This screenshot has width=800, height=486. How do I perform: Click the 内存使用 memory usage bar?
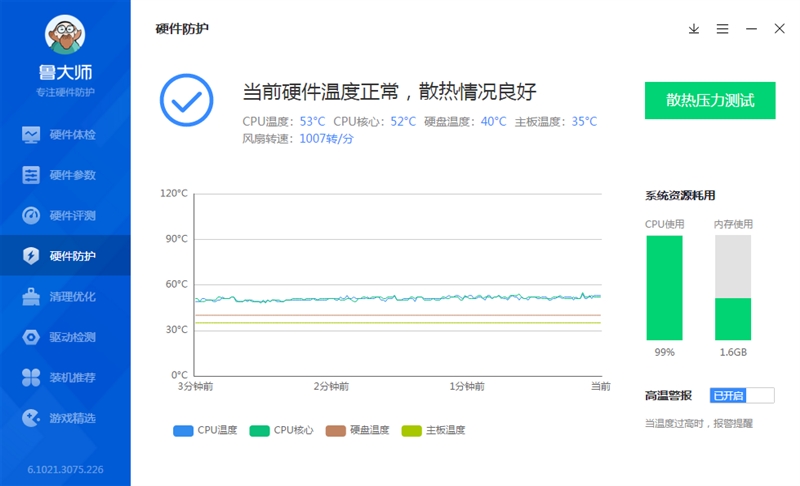tap(733, 288)
